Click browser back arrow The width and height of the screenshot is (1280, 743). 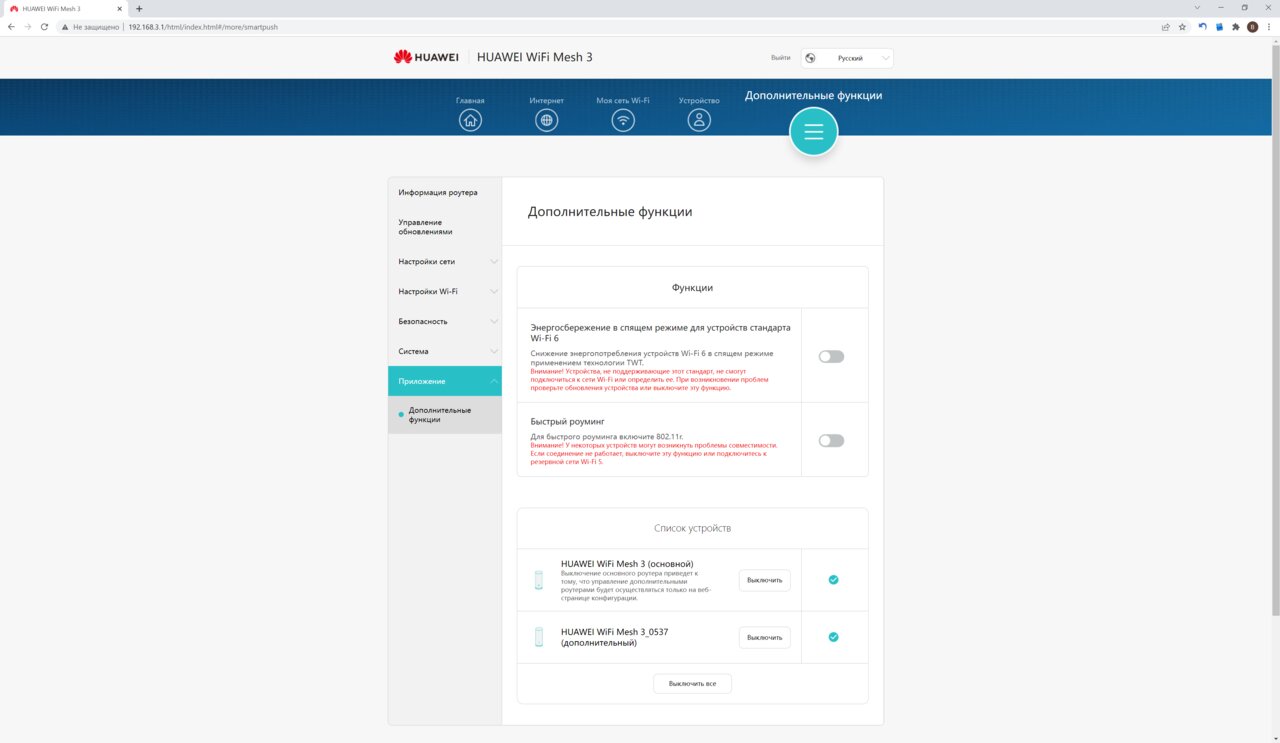tap(11, 27)
